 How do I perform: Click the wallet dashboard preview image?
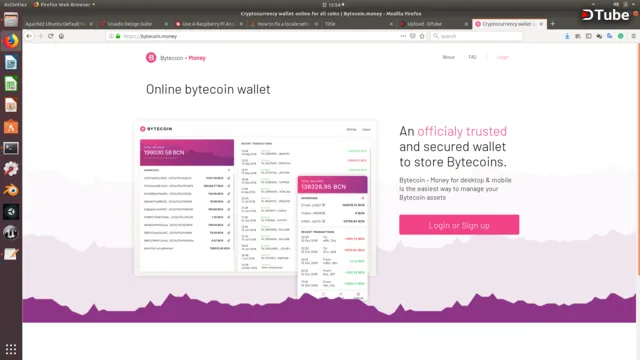click(x=255, y=198)
